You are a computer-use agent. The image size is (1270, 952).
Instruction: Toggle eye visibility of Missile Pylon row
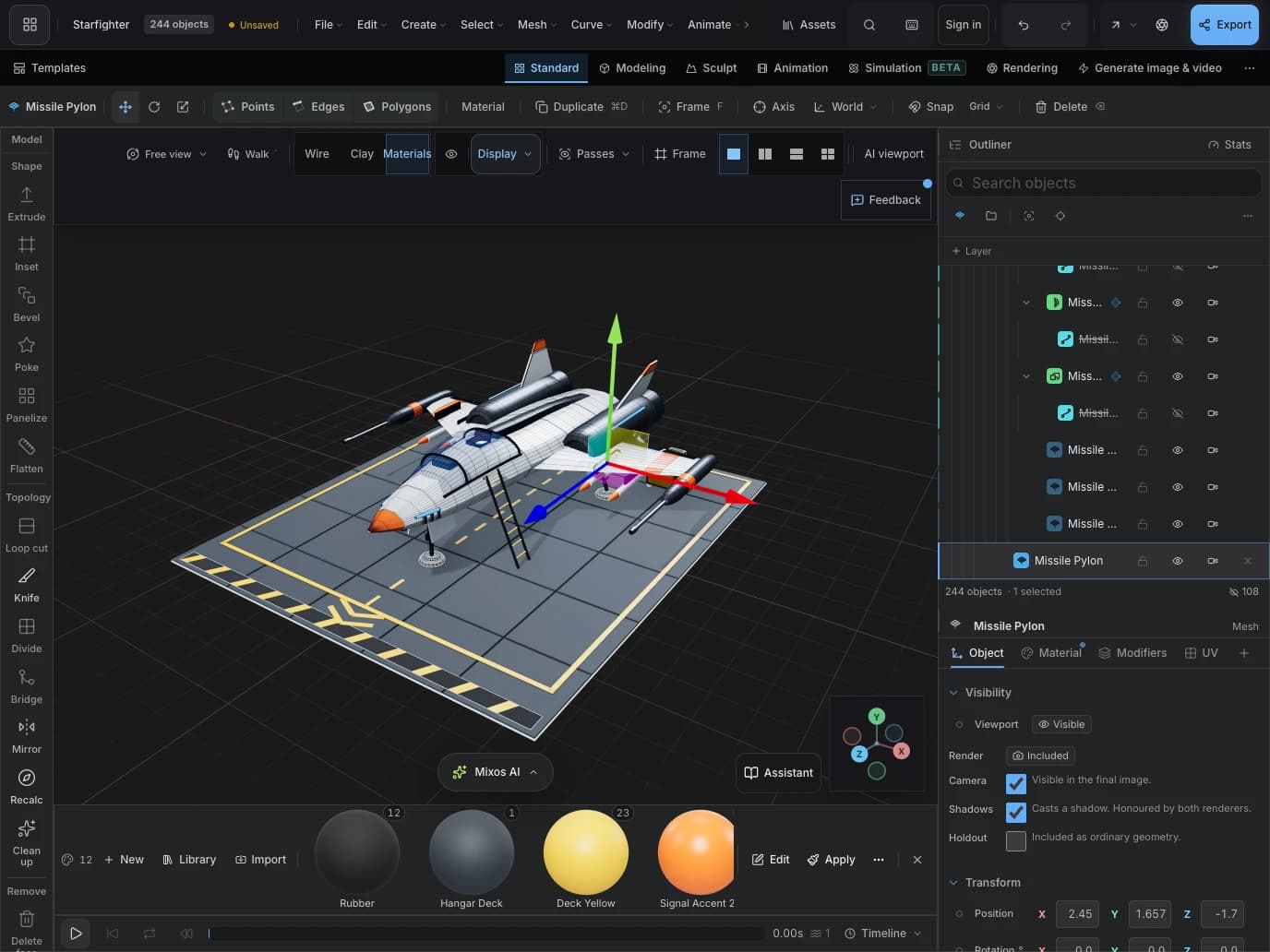(x=1178, y=561)
